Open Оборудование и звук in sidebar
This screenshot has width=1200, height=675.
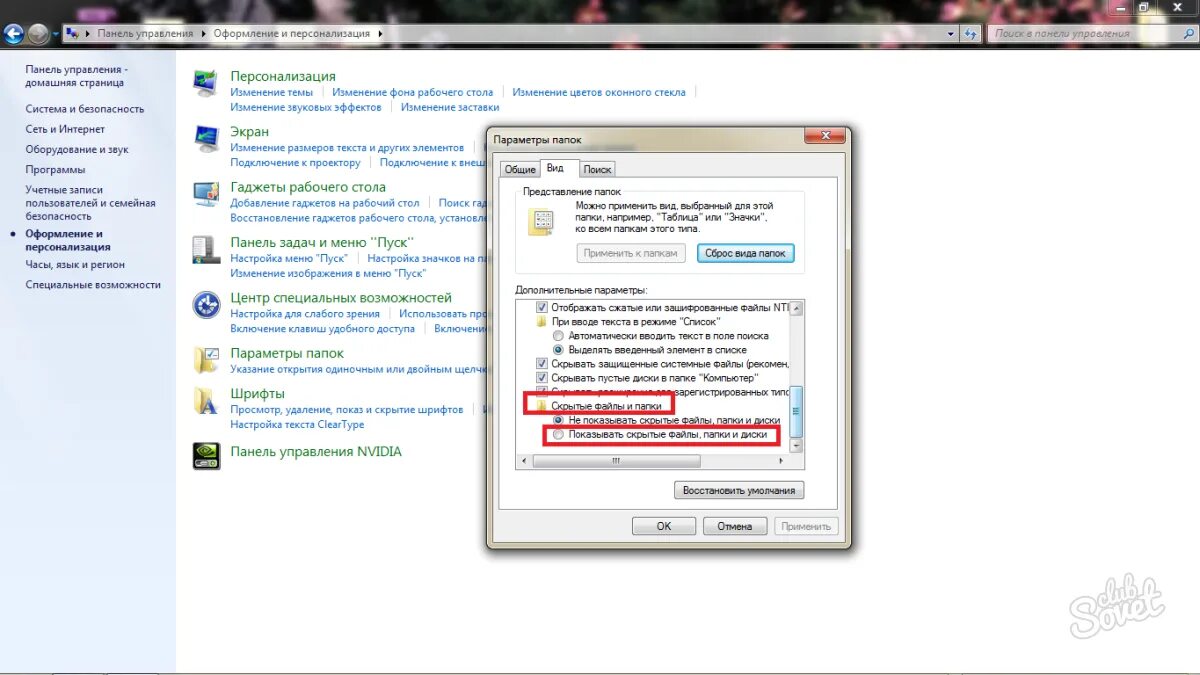click(x=77, y=149)
